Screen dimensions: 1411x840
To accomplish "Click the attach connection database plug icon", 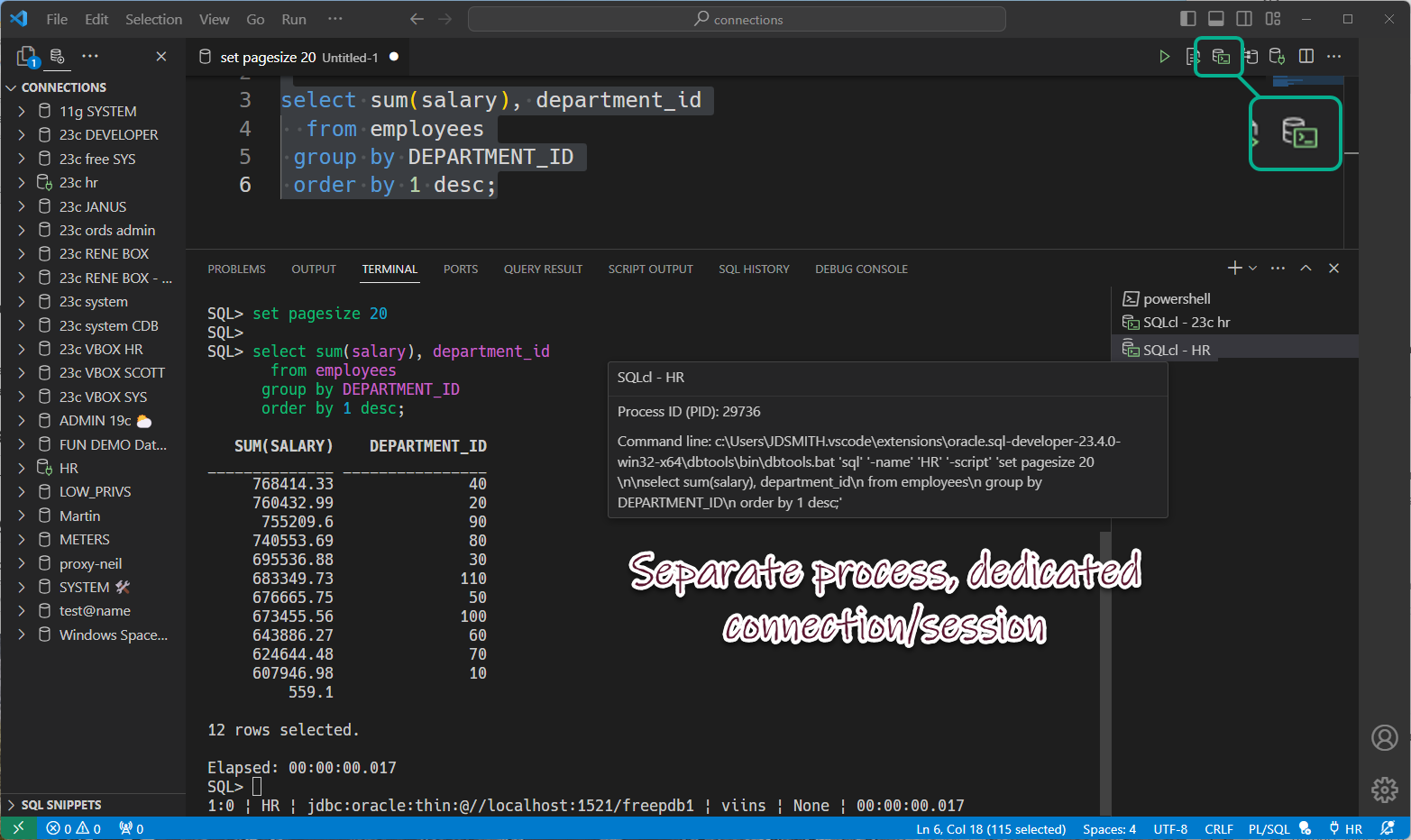I will [x=1277, y=57].
